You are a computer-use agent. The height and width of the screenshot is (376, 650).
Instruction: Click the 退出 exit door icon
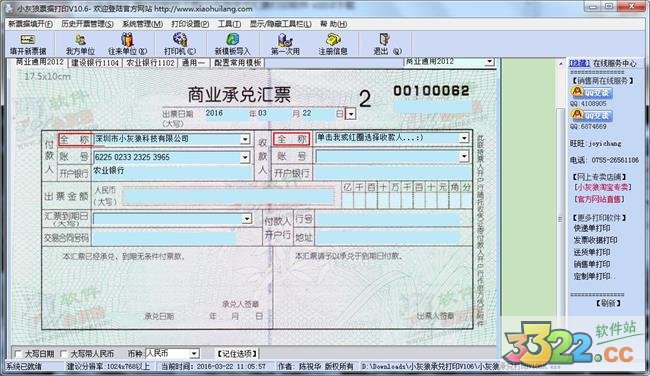tap(386, 44)
